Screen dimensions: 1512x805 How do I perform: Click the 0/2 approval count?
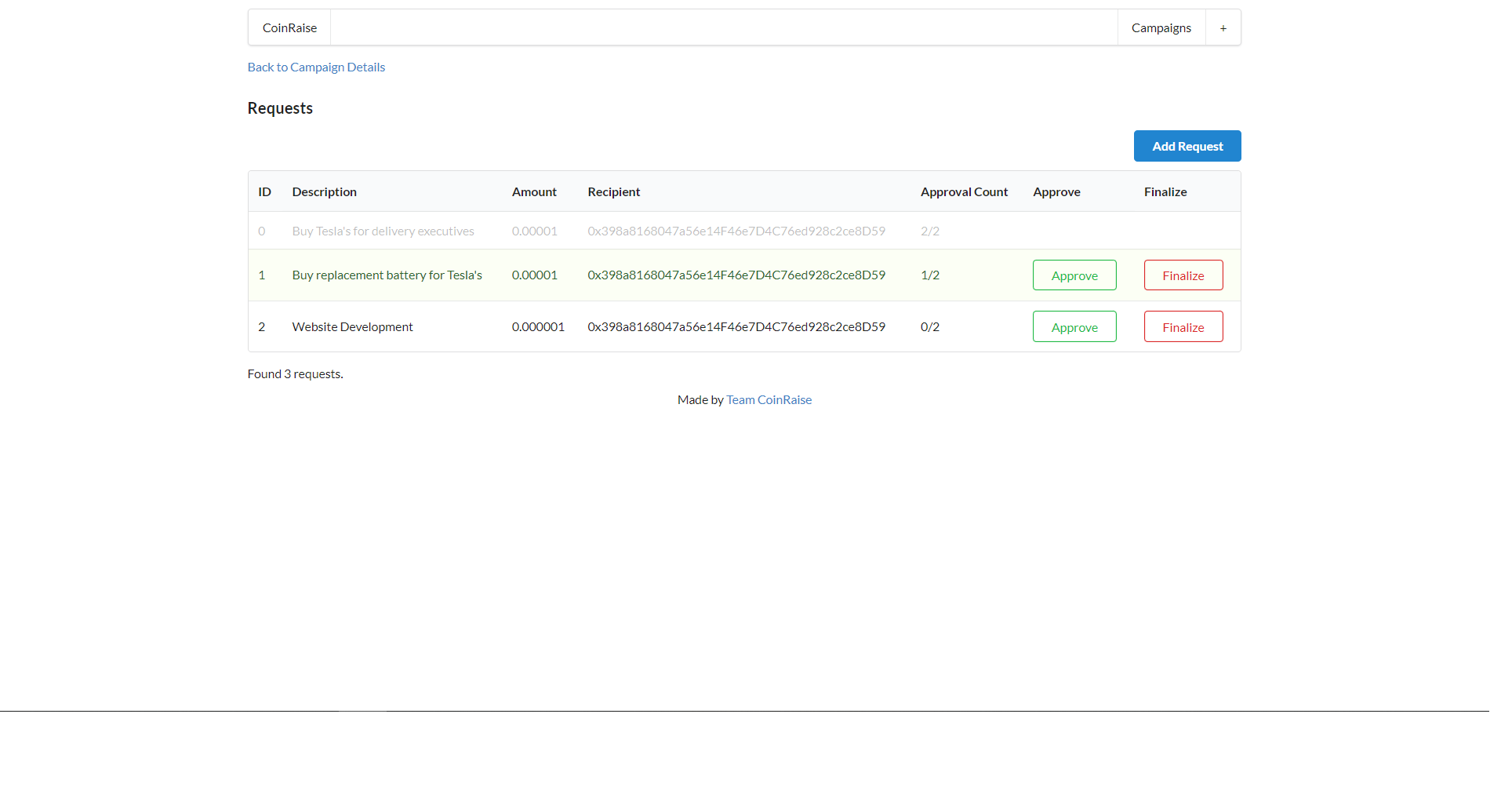click(930, 326)
